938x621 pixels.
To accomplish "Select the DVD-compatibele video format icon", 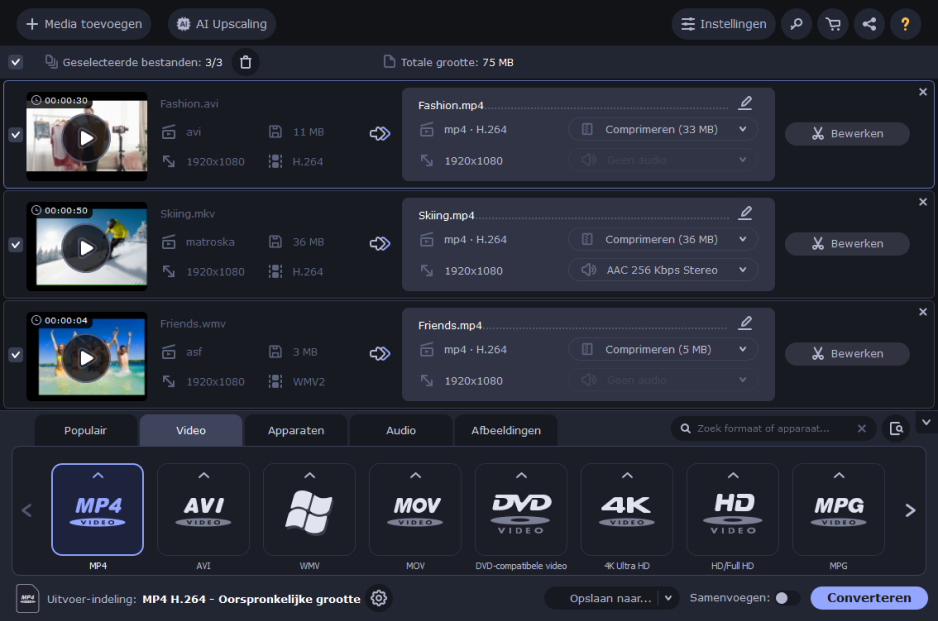I will (520, 510).
